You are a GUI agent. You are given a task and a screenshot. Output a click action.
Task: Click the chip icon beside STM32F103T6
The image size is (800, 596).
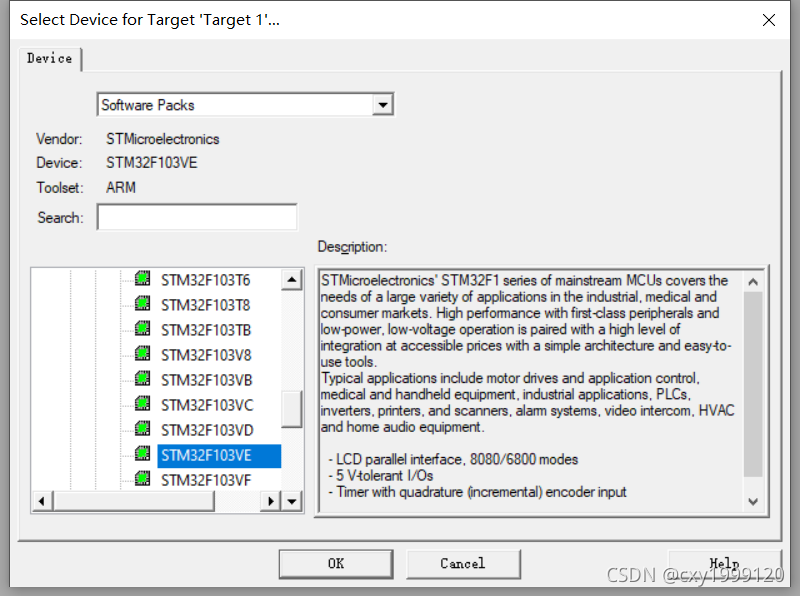point(143,279)
